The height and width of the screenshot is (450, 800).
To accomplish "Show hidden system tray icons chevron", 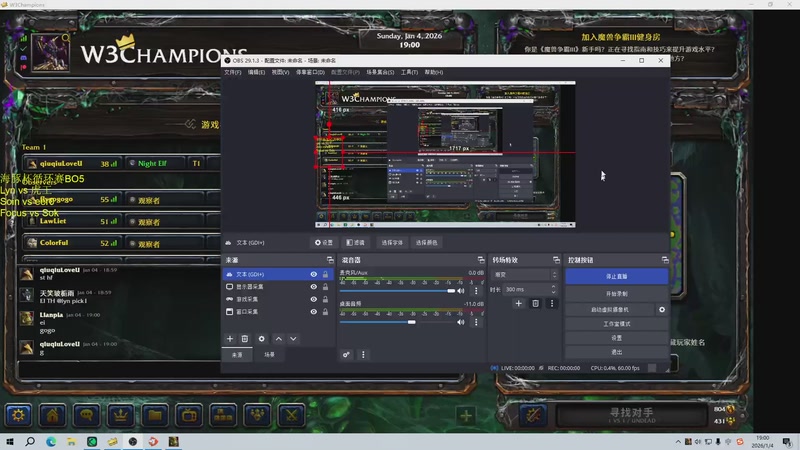I will click(678, 442).
